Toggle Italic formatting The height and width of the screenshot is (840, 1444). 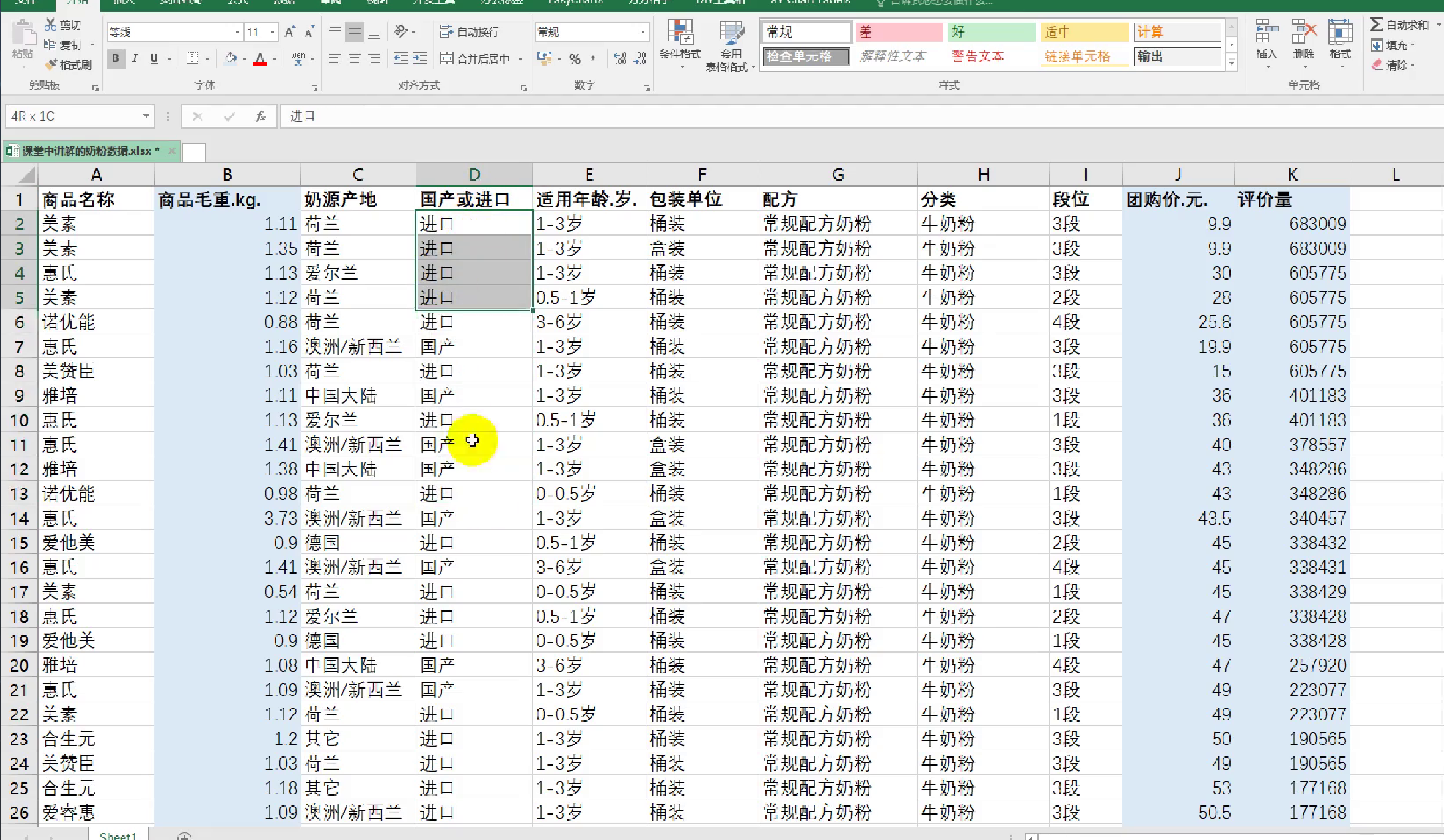[135, 58]
